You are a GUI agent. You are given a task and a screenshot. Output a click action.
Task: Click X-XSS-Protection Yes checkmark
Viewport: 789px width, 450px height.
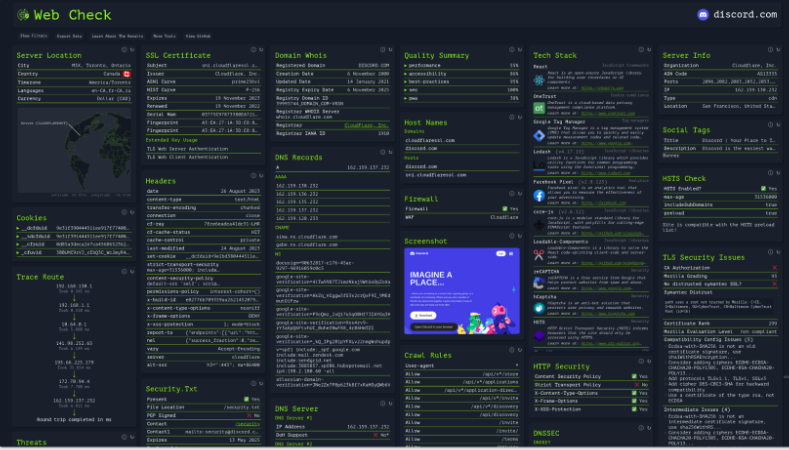coord(634,409)
